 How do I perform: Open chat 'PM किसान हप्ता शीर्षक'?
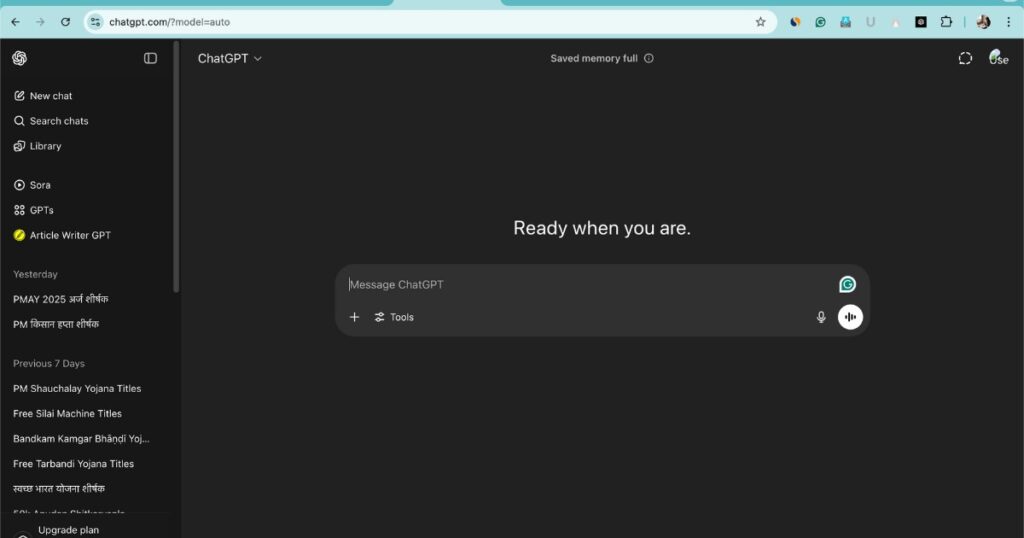[56, 324]
